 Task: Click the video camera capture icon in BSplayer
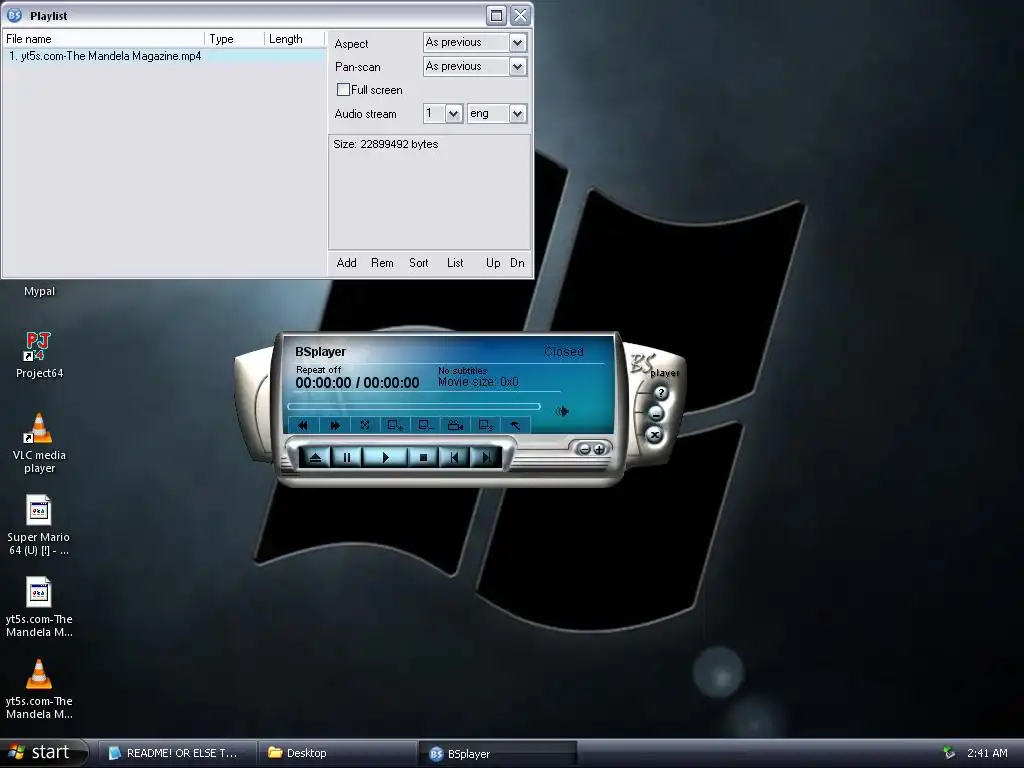(x=455, y=425)
